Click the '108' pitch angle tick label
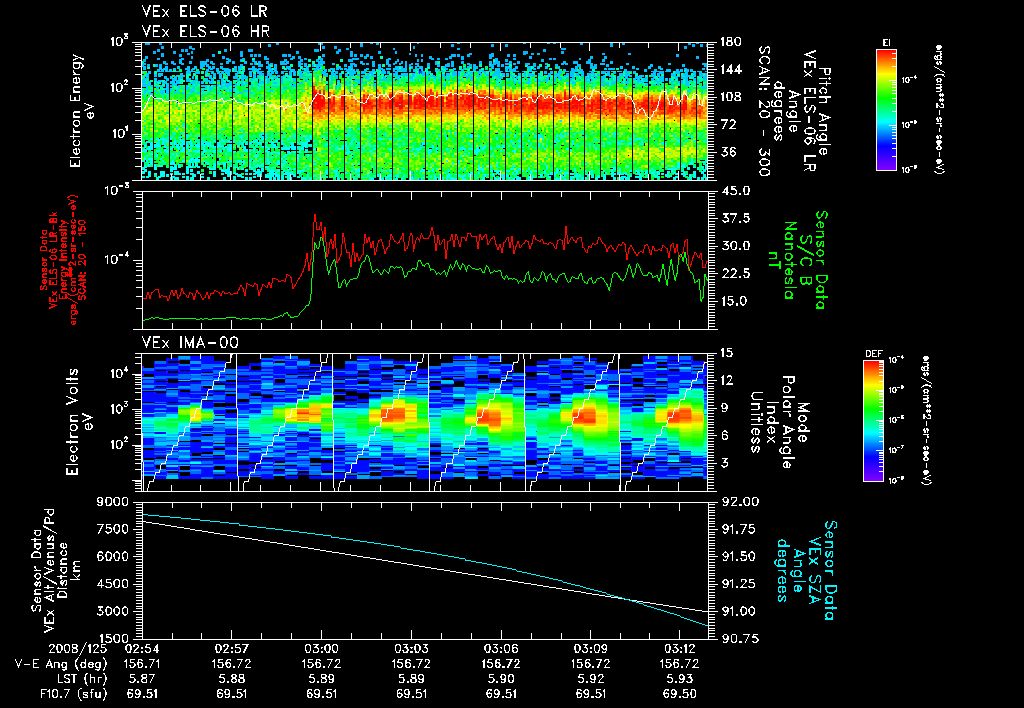The image size is (1024, 708). point(731,97)
